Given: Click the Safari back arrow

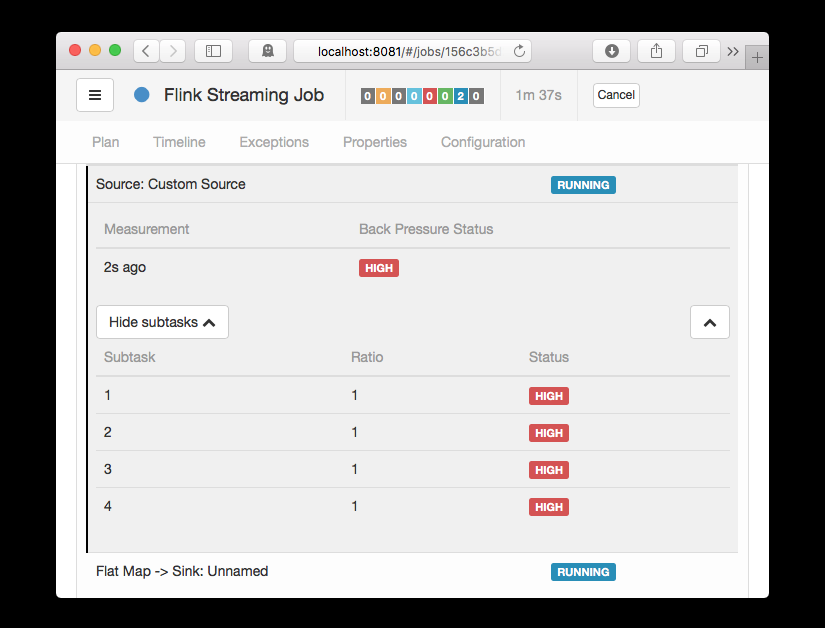Looking at the screenshot, I should 146,51.
